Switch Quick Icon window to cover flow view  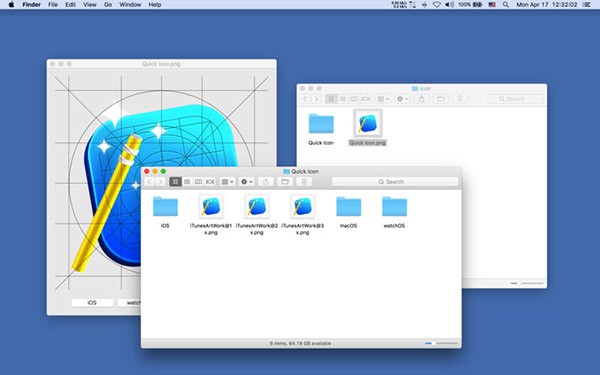(x=210, y=181)
